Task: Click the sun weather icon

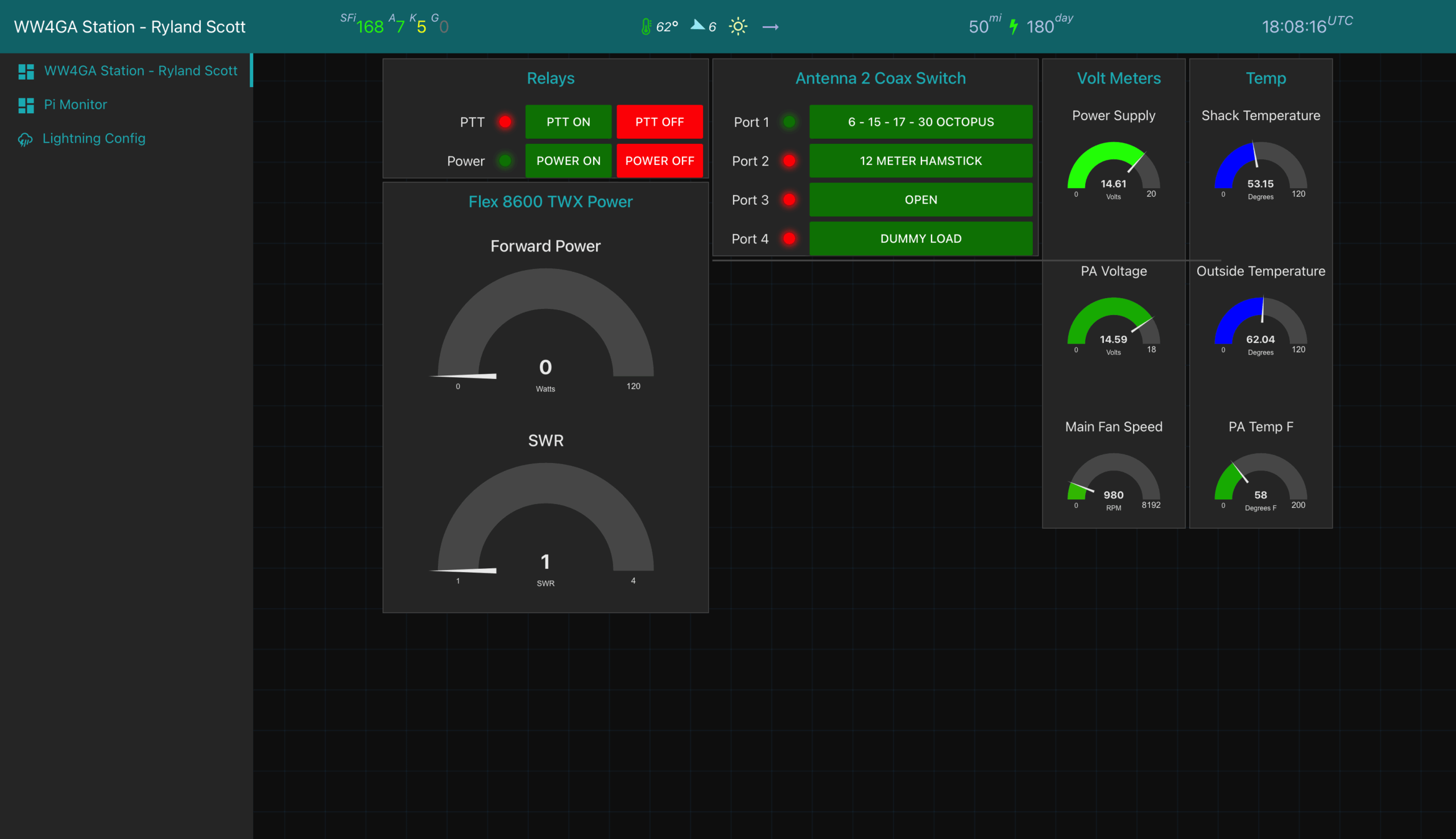Action: point(738,27)
